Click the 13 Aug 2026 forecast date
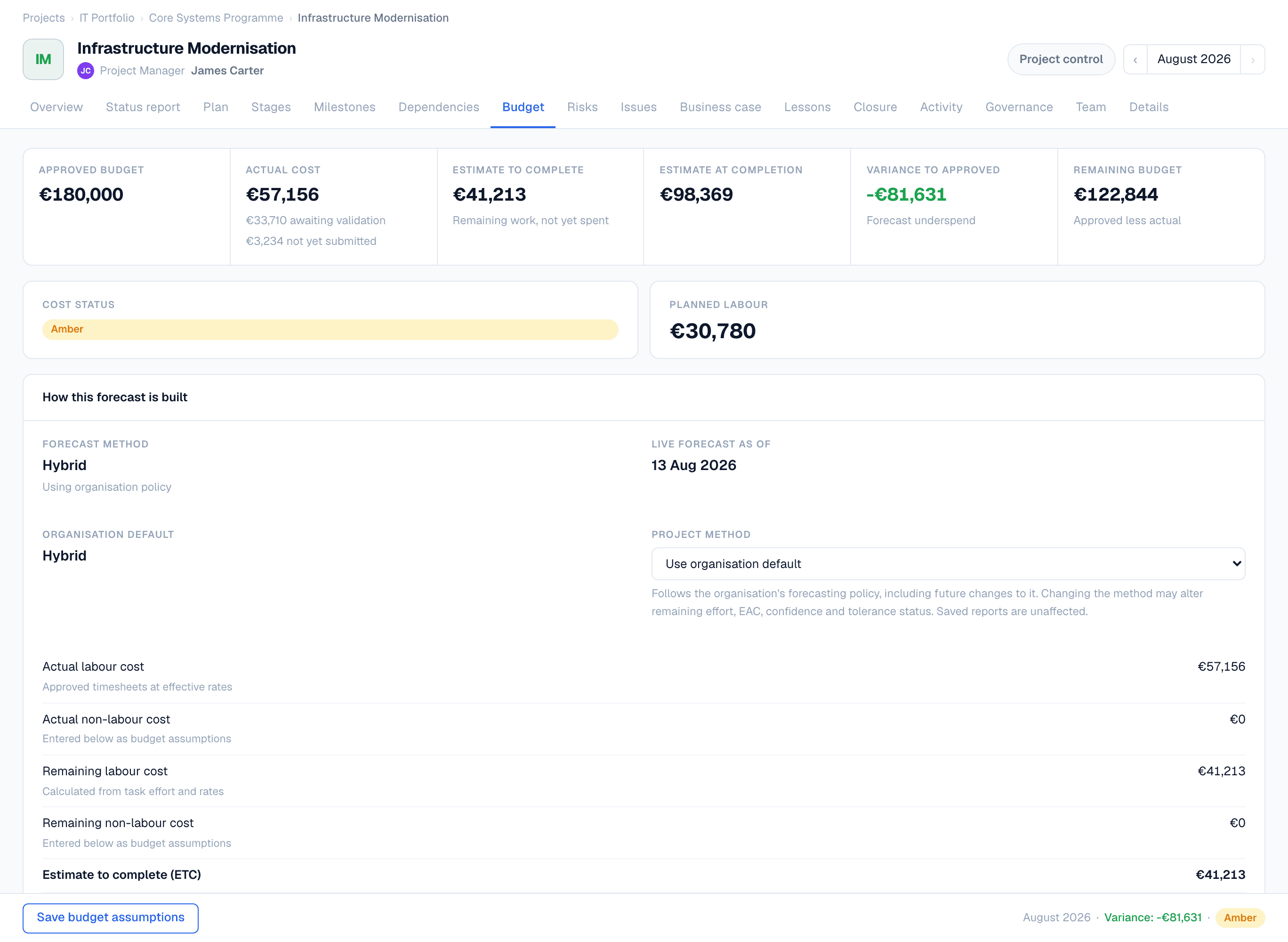 coord(693,465)
